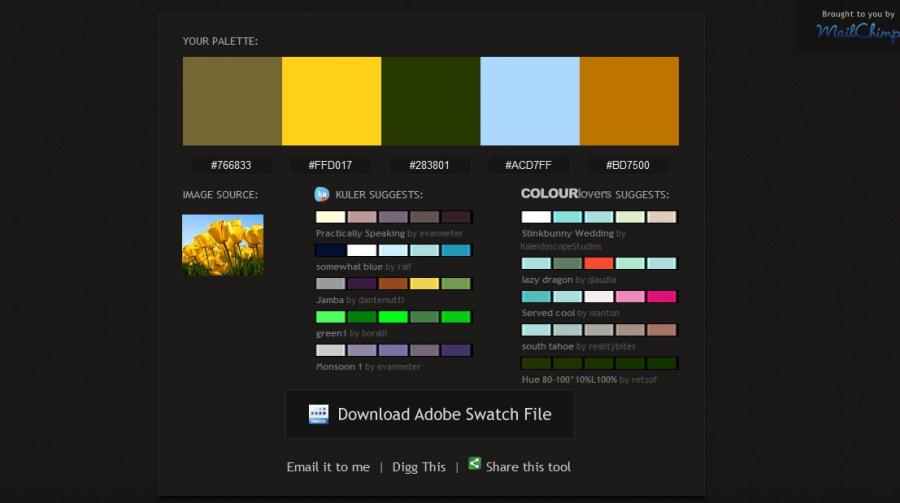900x503 pixels.
Task: Click the south tahoe palette link
Action: pos(549,346)
